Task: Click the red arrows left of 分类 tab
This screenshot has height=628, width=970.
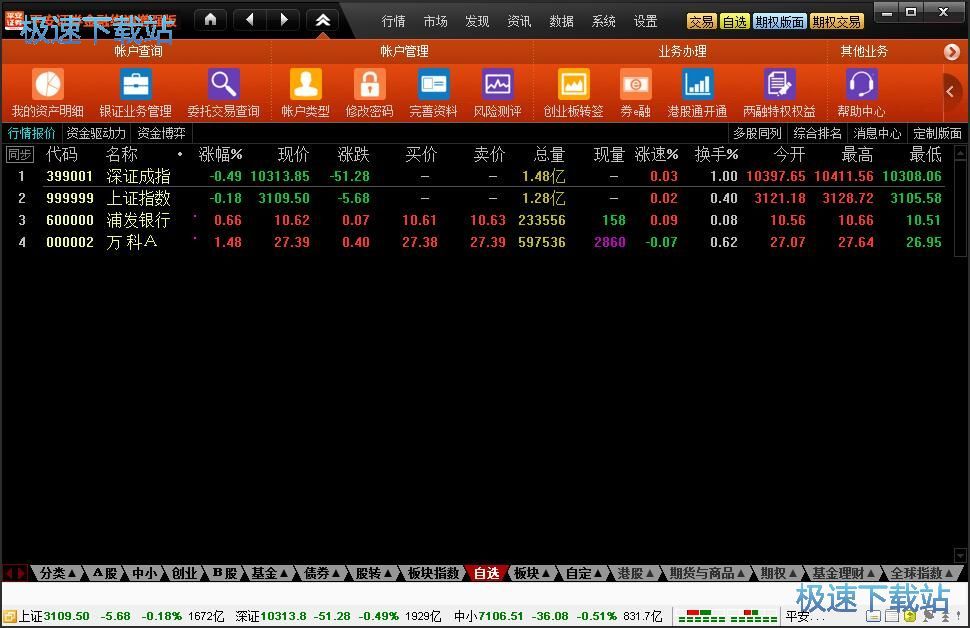Action: pos(15,574)
